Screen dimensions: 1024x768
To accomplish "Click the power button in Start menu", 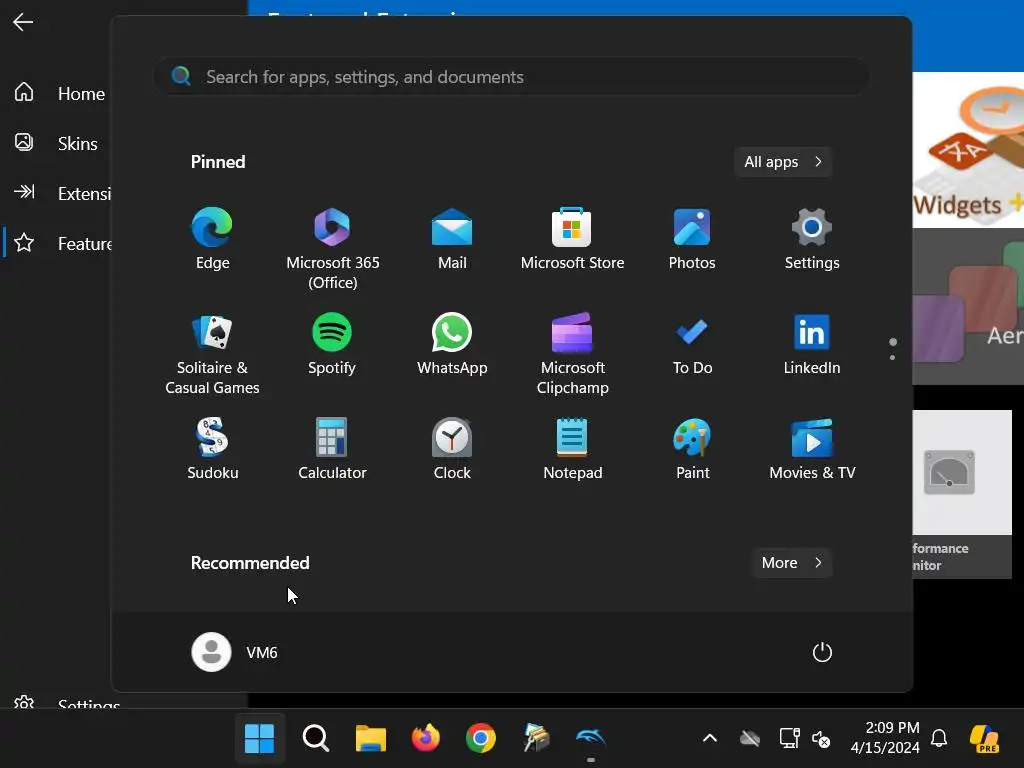I will (822, 652).
